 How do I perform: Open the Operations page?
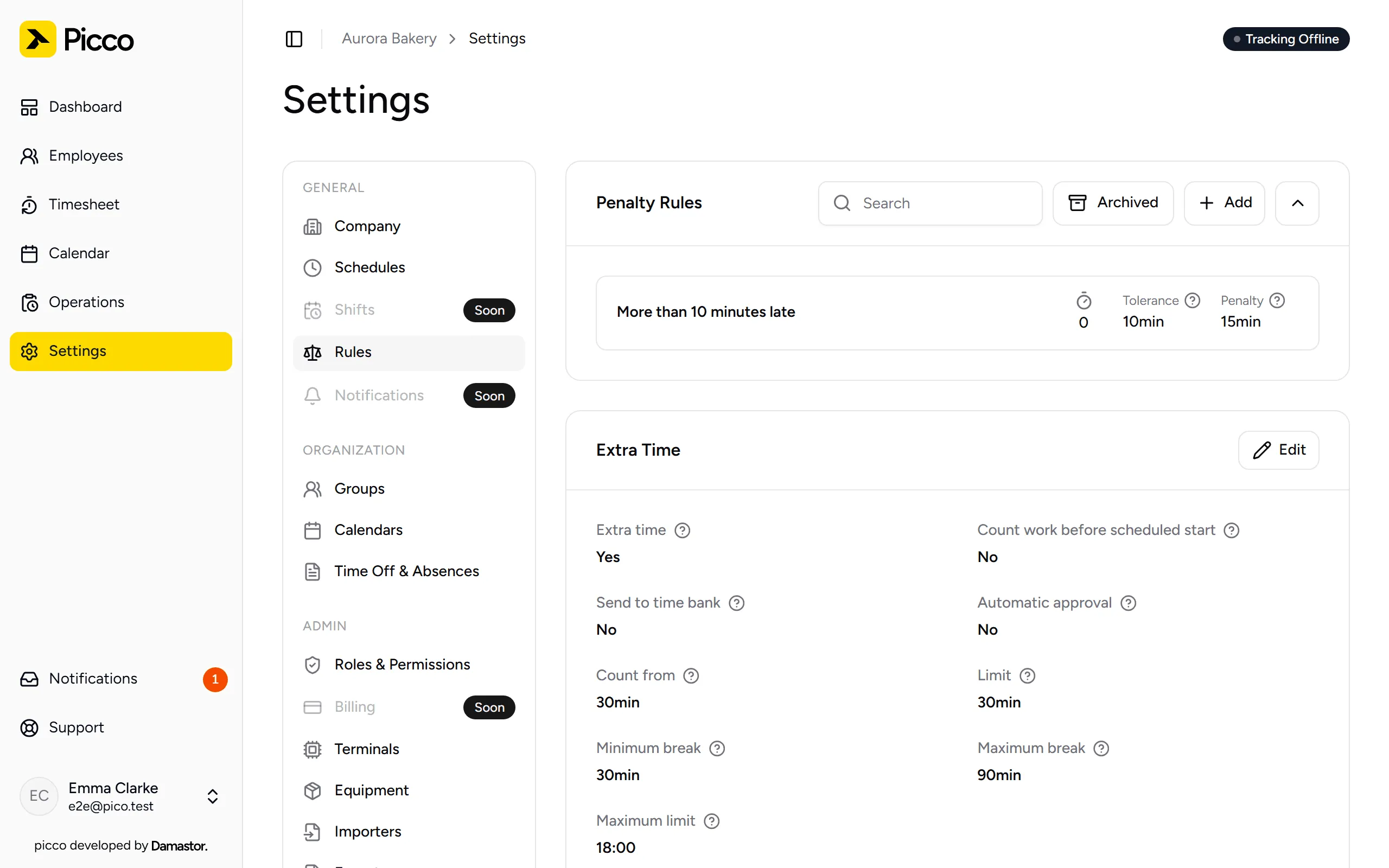[120, 302]
